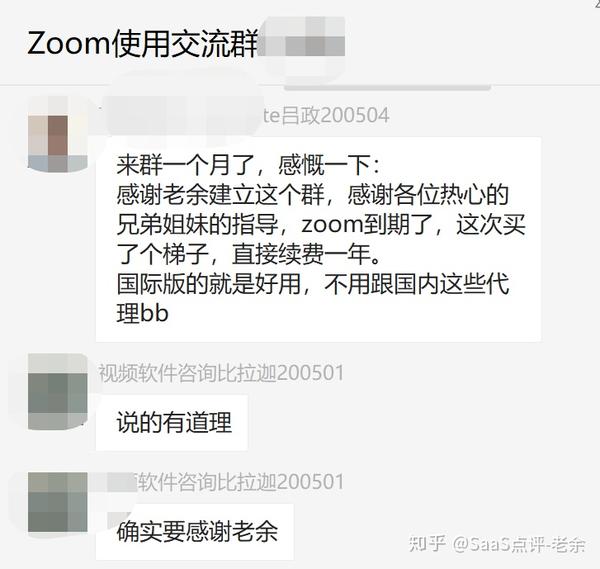
Task: Open the avatar beside 确实要感谢老余
Action: coord(58,502)
